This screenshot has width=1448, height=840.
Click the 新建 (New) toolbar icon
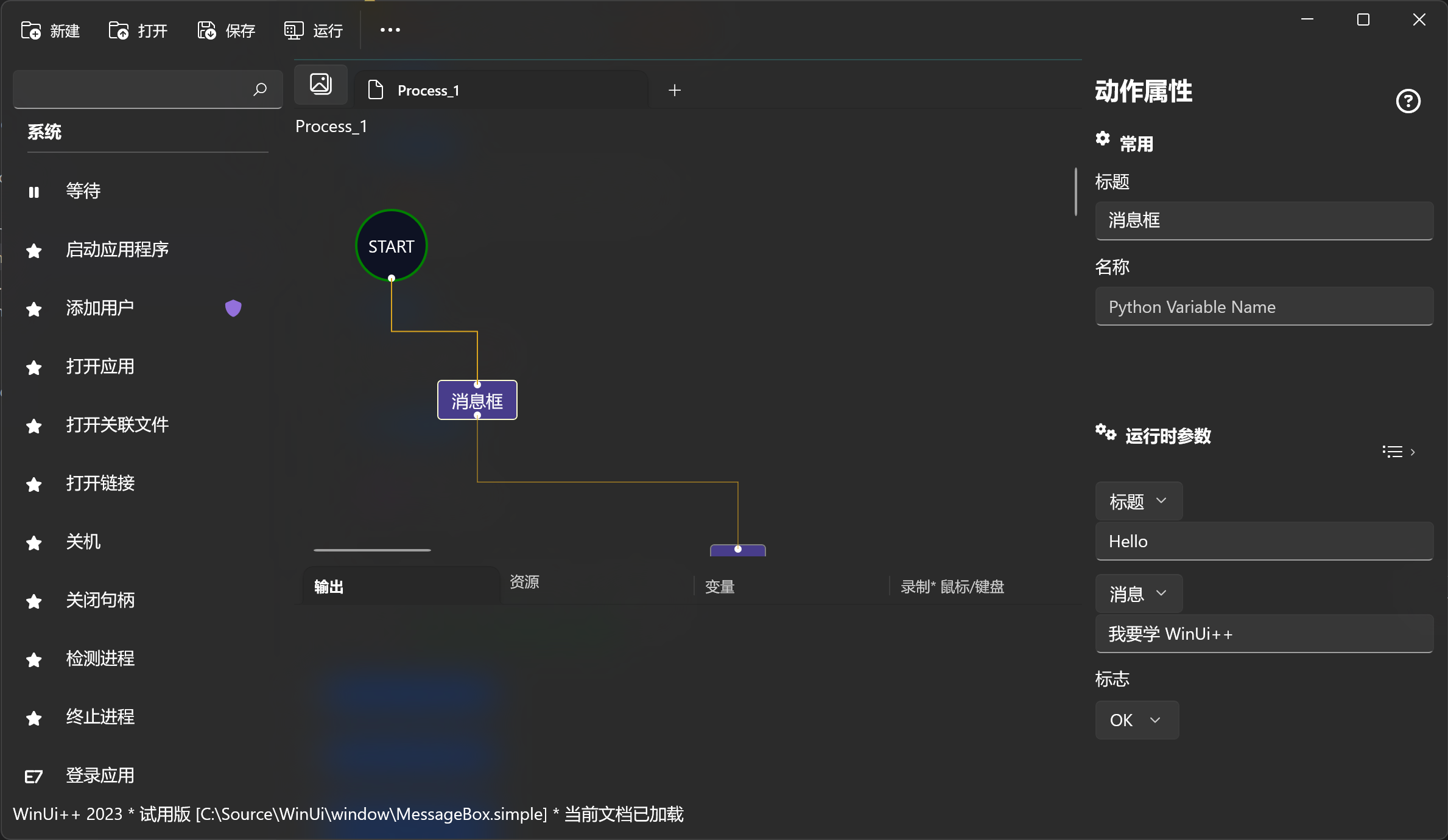30,30
